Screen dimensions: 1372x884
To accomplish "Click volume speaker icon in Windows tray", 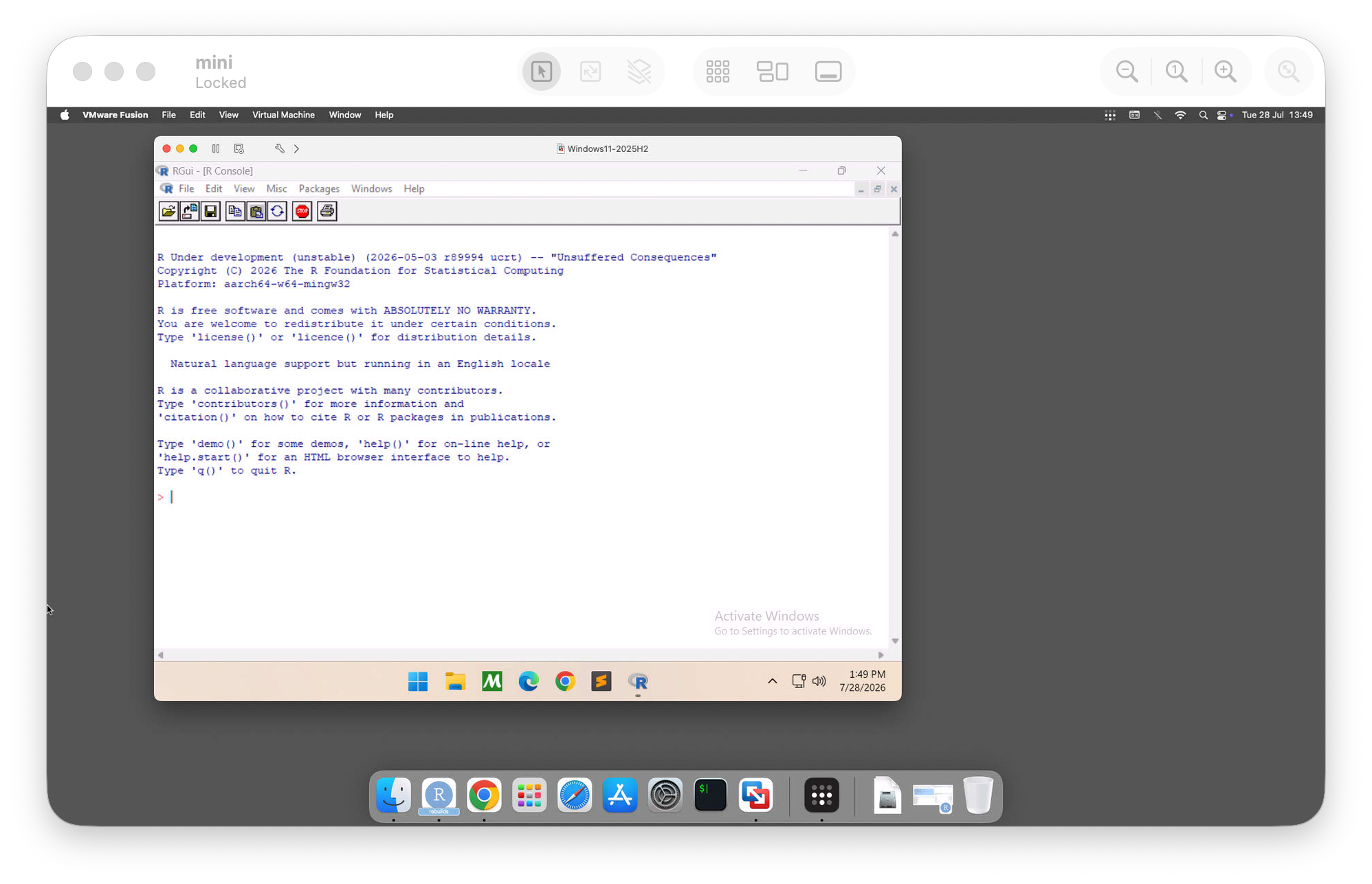I will point(819,681).
